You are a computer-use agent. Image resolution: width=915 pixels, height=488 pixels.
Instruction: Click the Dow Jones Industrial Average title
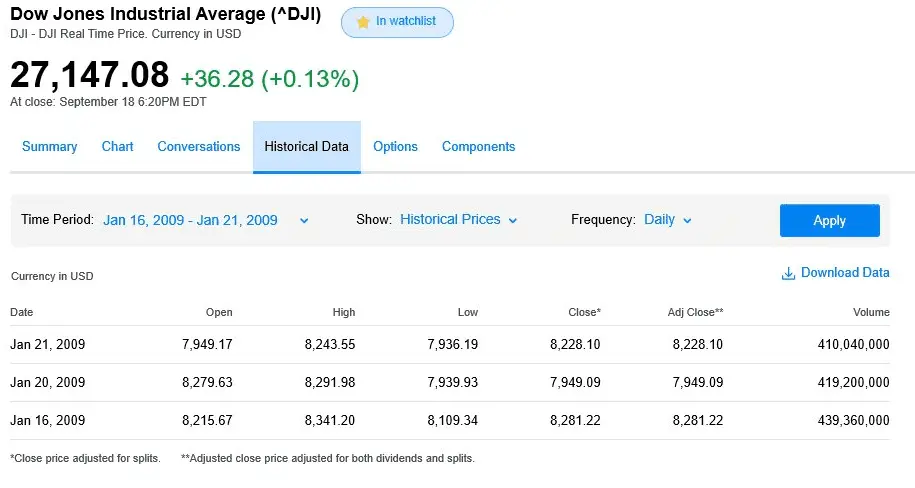point(165,14)
